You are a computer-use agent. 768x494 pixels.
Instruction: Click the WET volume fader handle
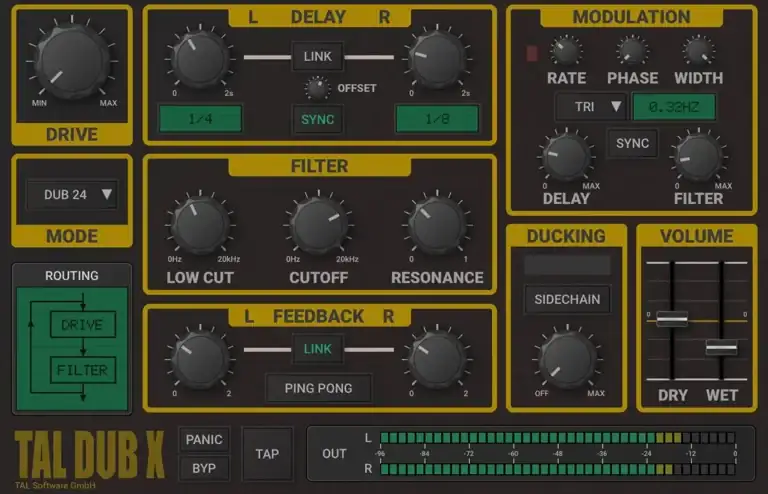coord(721,347)
